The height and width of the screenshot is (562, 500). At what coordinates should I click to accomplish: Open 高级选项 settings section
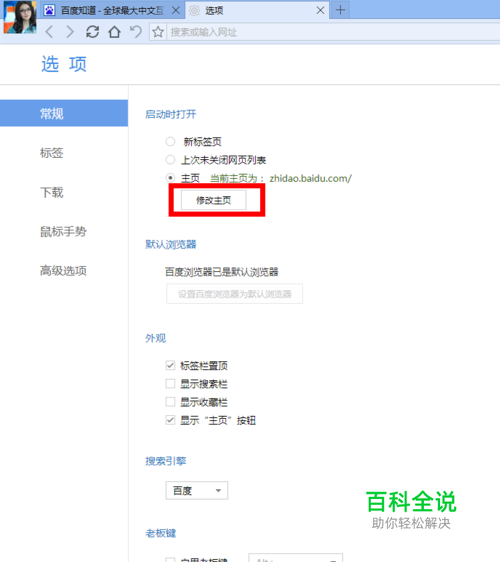[x=63, y=271]
